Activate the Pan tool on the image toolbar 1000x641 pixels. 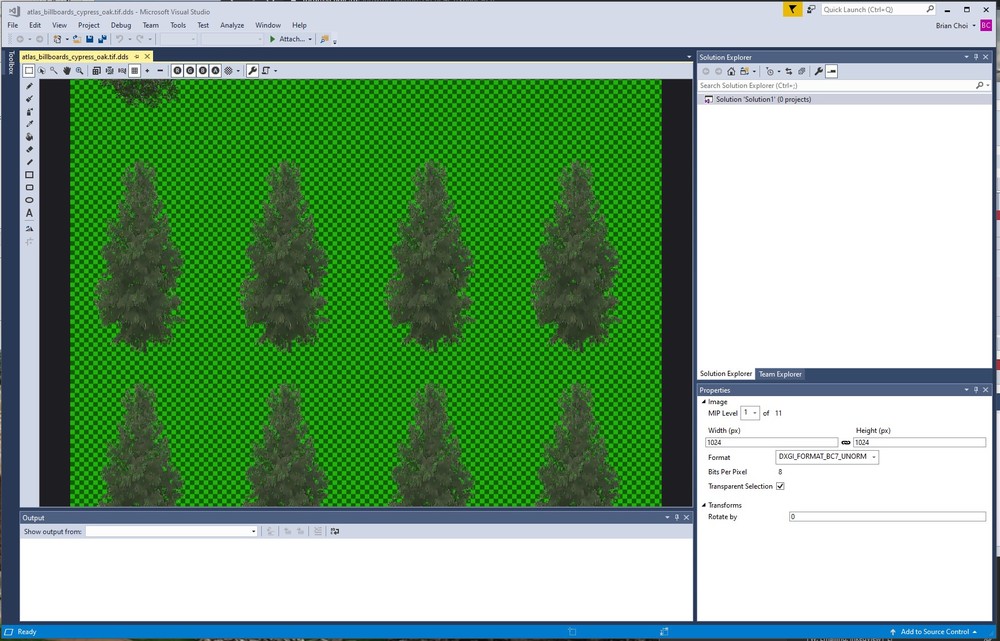coord(67,70)
